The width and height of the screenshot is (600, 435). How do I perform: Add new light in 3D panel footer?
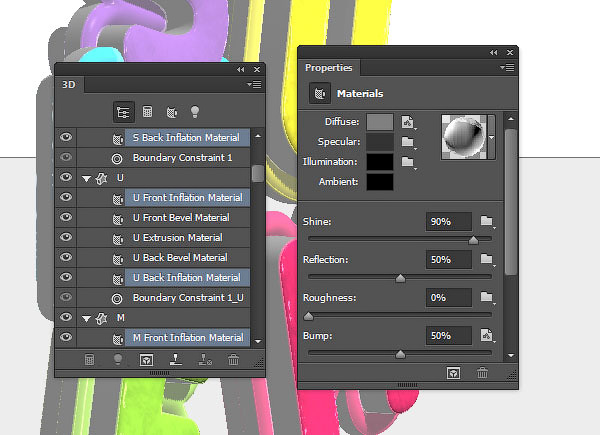(x=118, y=360)
